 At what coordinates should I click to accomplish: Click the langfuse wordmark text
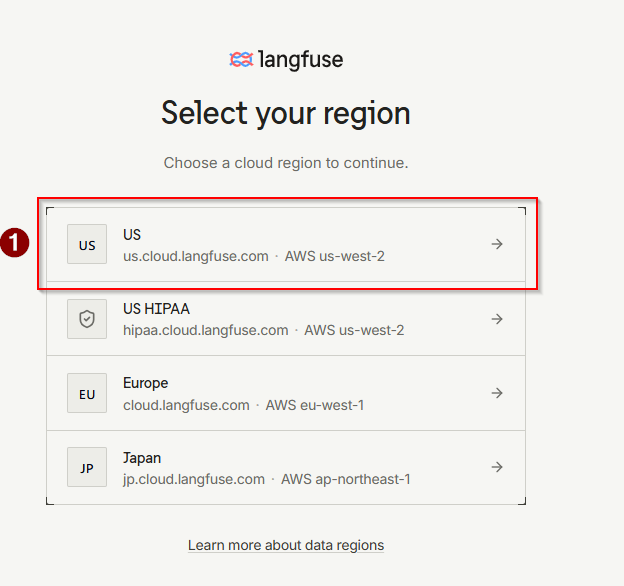pos(300,60)
